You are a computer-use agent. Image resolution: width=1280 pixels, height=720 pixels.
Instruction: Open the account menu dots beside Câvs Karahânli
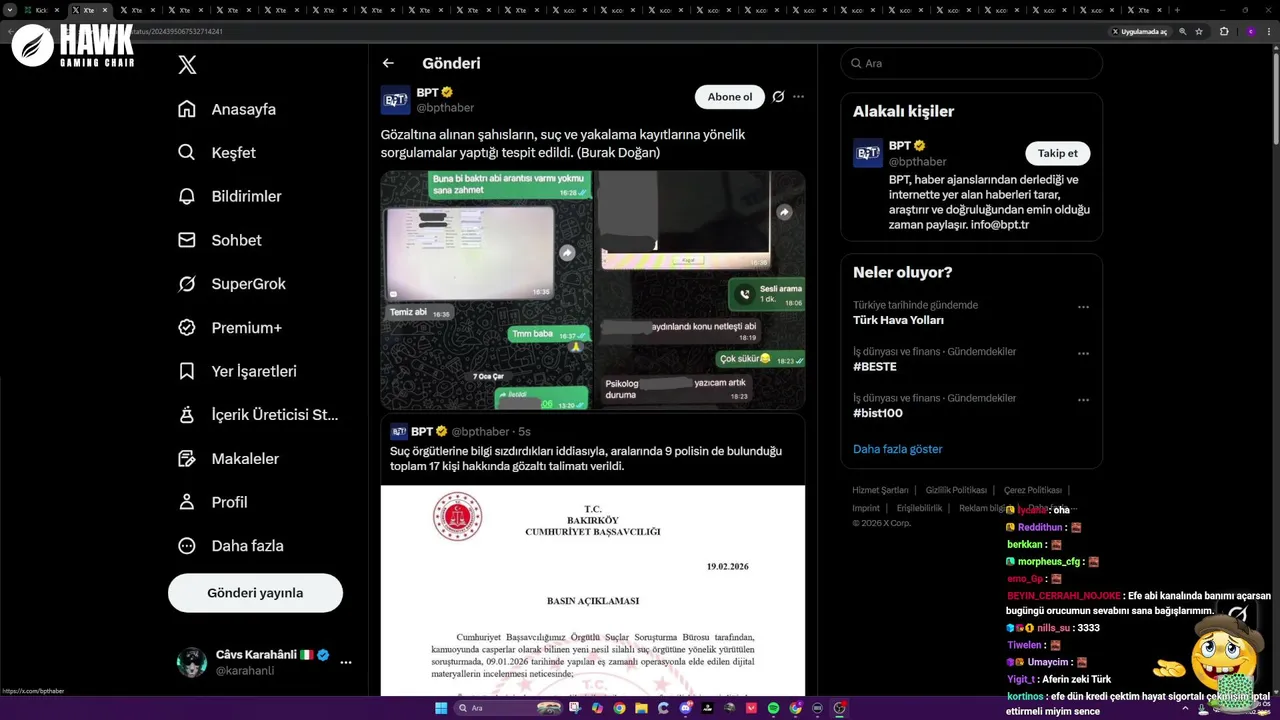pyautogui.click(x=346, y=663)
